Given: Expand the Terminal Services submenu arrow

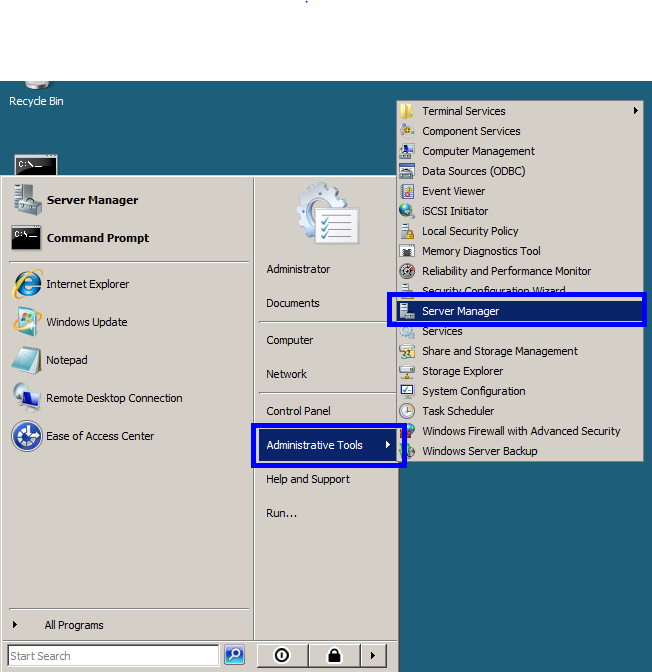Looking at the screenshot, I should click(636, 111).
